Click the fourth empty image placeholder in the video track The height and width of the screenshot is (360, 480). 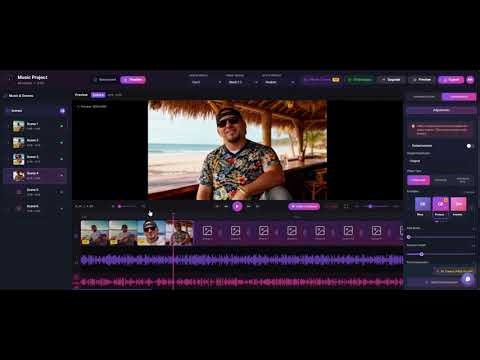292,231
